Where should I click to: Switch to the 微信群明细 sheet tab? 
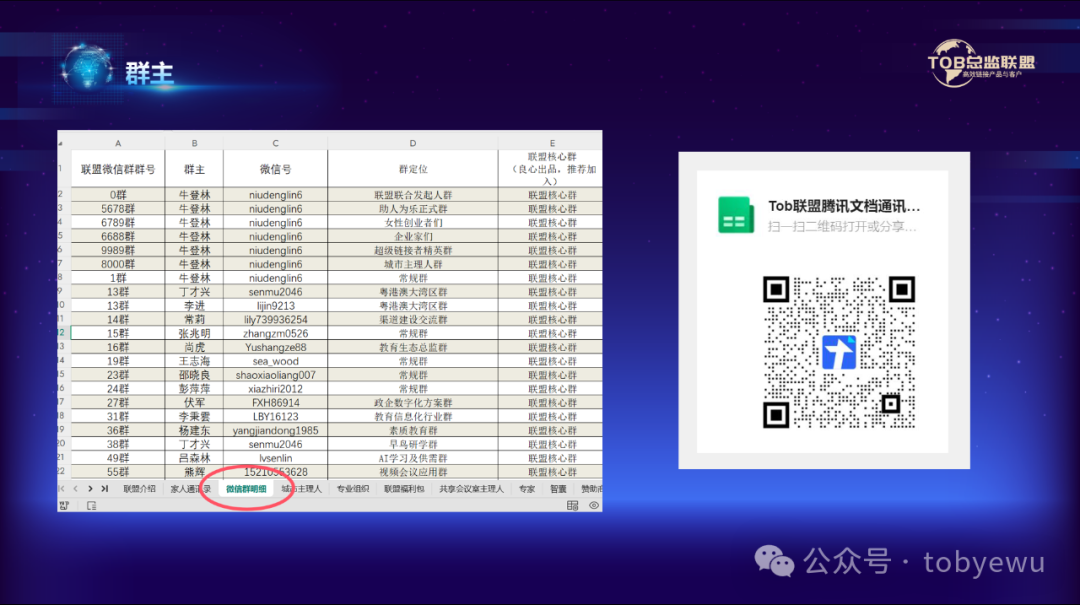click(246, 489)
